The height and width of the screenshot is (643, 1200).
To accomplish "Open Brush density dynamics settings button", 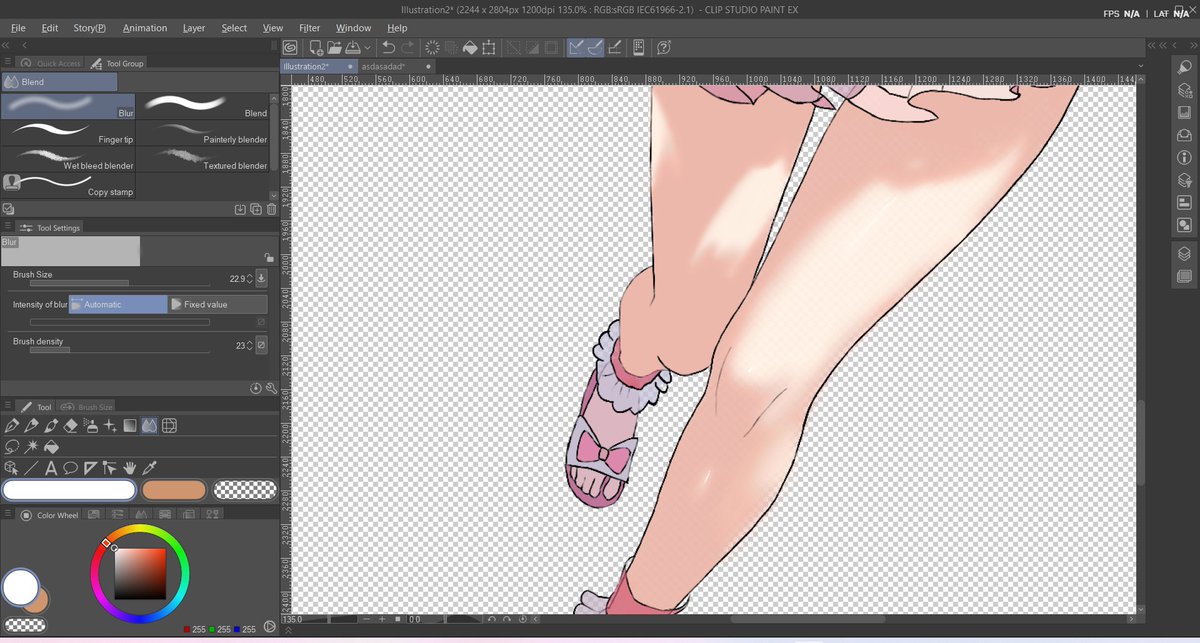I will point(261,345).
